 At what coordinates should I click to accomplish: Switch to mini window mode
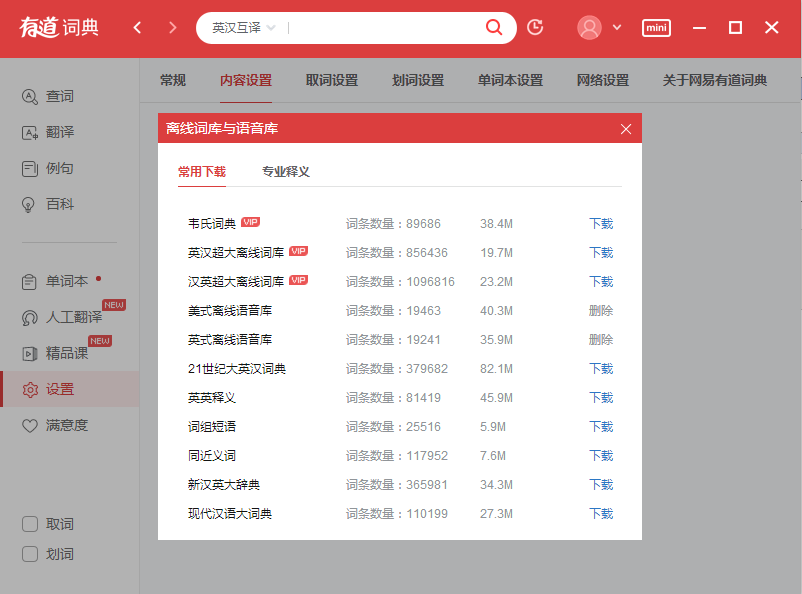(x=656, y=28)
